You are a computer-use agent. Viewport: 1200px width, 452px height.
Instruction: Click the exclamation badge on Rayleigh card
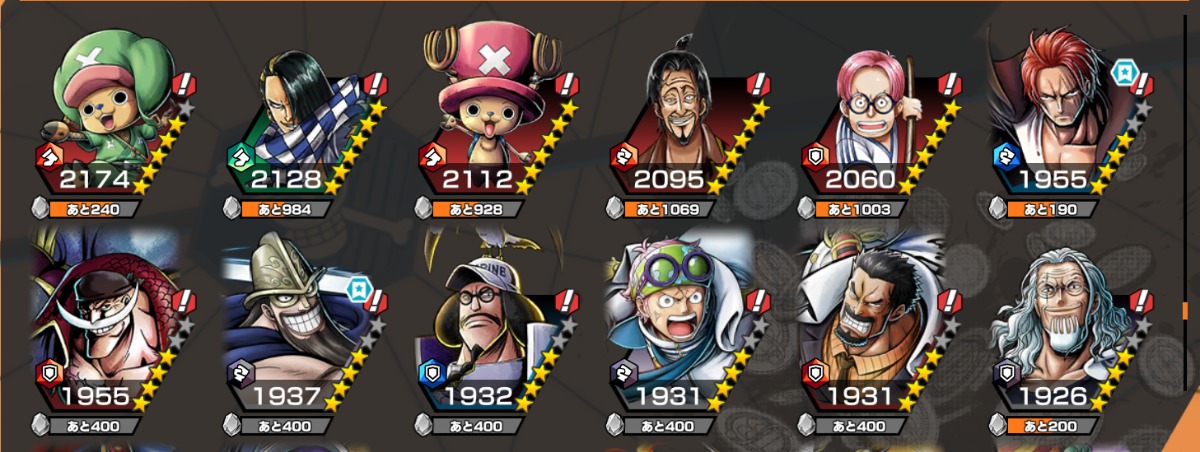[x=1143, y=300]
